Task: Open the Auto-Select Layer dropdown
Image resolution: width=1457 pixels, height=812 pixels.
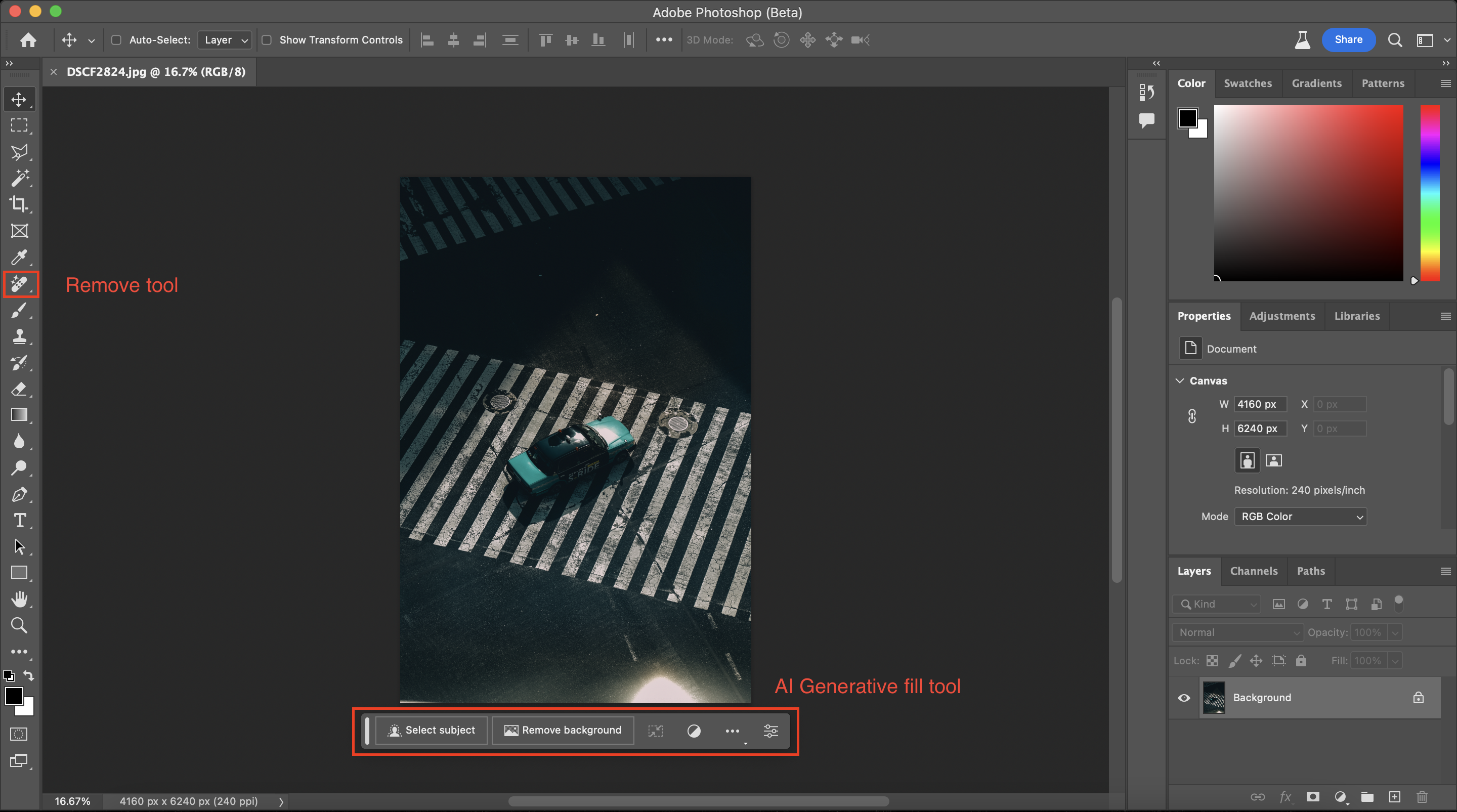Action: (225, 40)
